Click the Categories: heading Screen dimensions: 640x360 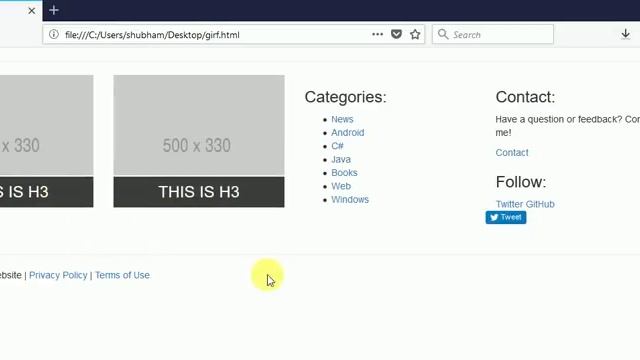pos(345,97)
